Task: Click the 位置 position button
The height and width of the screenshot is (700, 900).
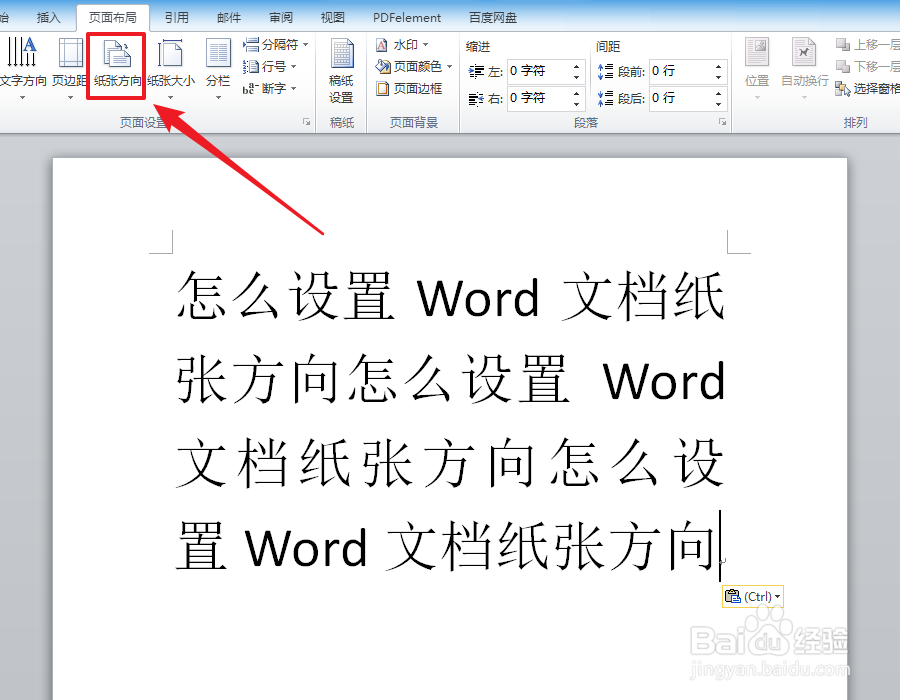Action: pos(757,68)
